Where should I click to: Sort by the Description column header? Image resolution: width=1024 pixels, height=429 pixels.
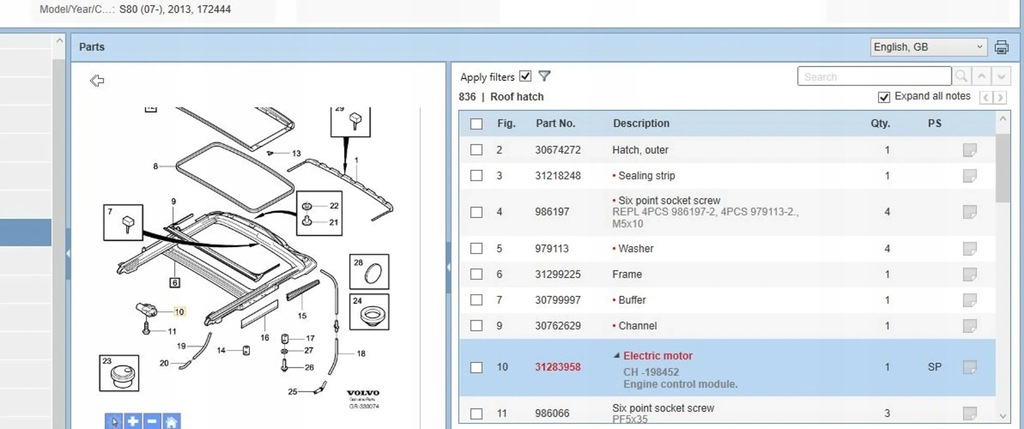click(x=641, y=123)
